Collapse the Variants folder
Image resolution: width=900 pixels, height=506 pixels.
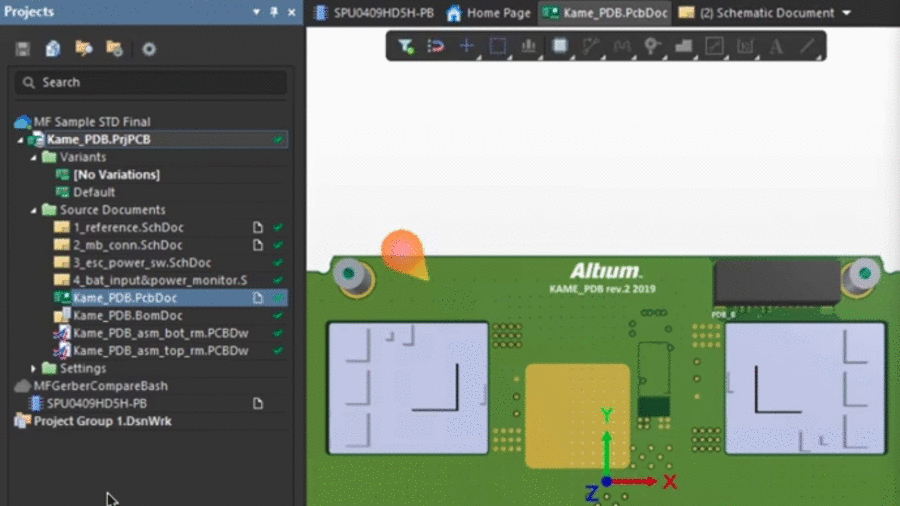tap(34, 157)
